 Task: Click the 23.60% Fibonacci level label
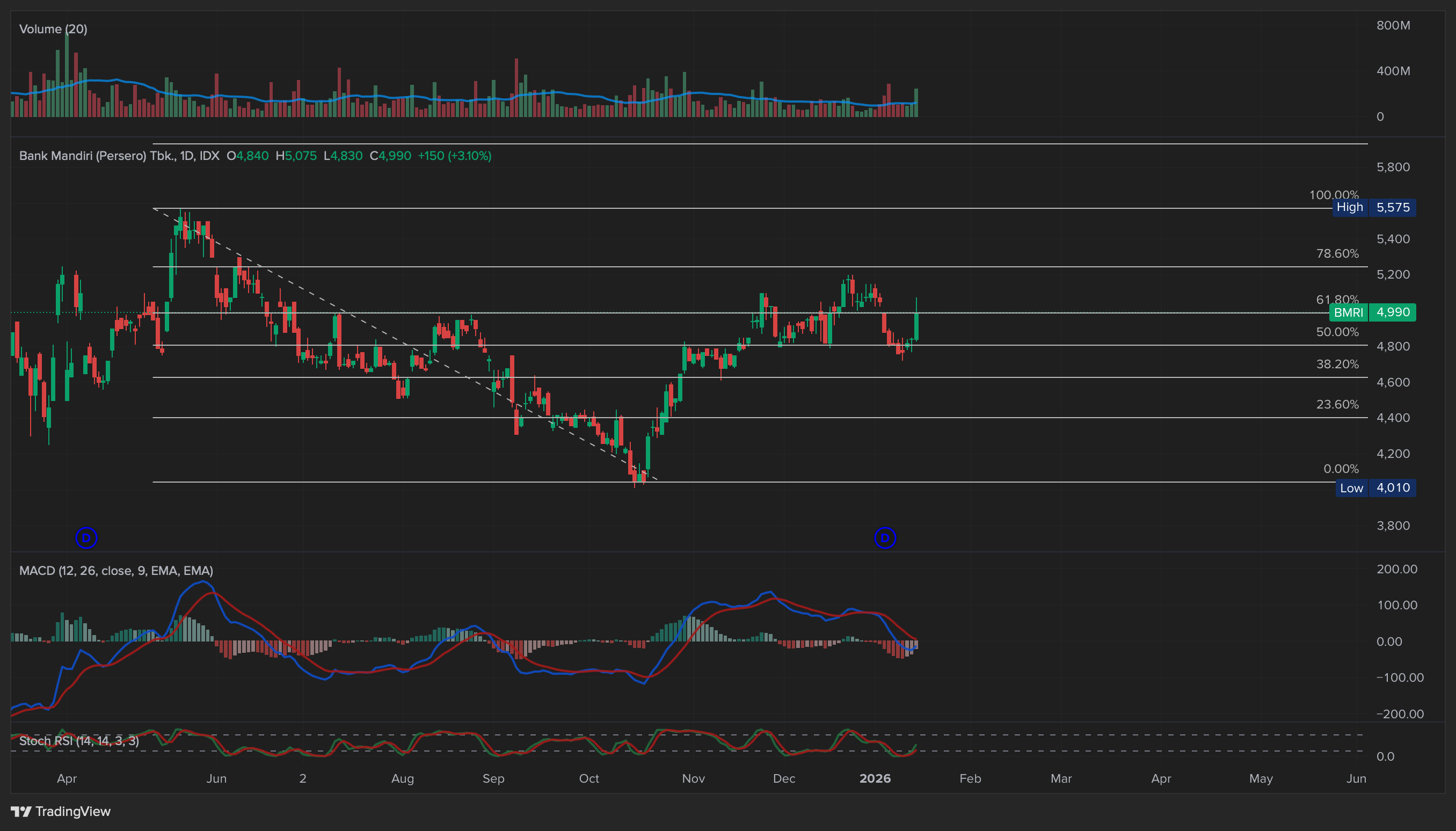[1337, 405]
